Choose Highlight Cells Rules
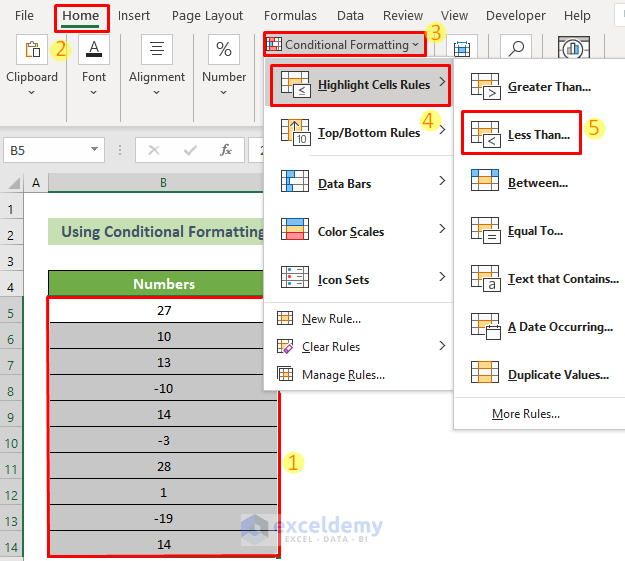The width and height of the screenshot is (625, 561). tap(360, 85)
